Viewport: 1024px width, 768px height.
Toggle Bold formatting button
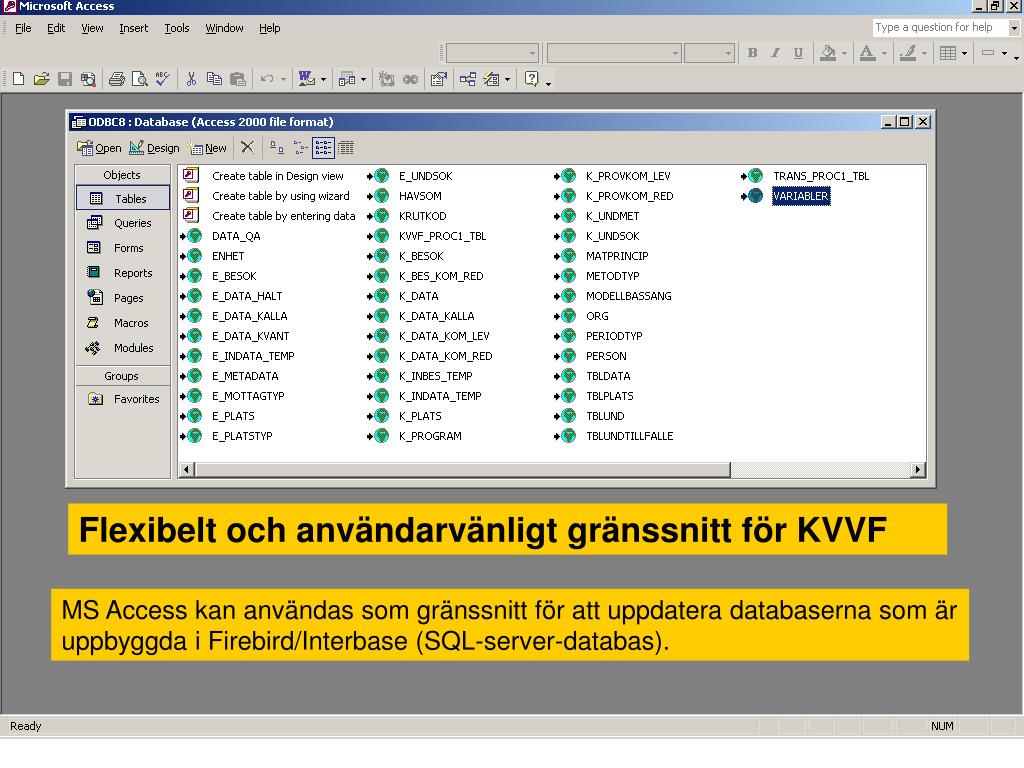752,53
